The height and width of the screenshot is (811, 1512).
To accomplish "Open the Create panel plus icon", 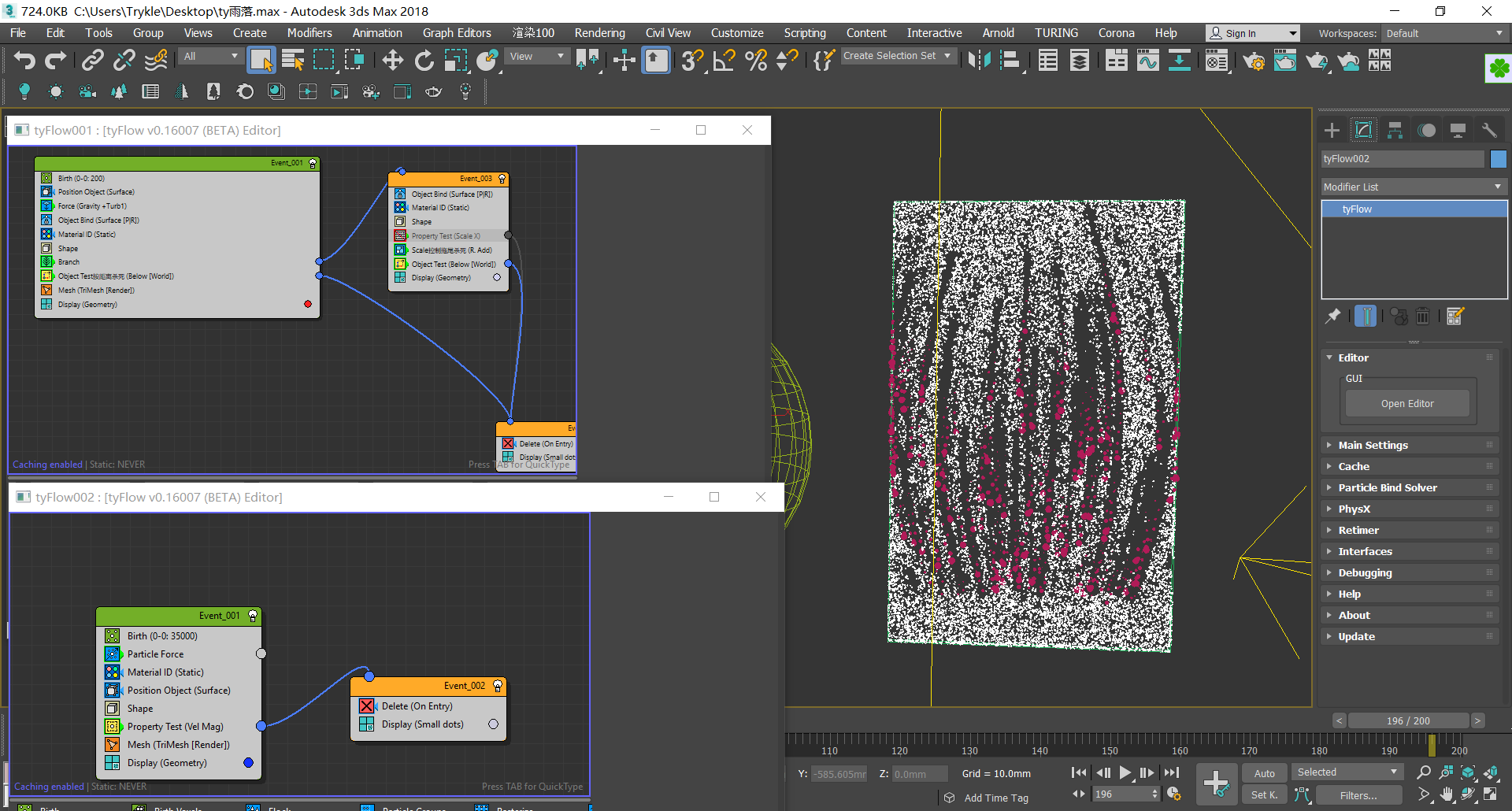I will 1332,130.
